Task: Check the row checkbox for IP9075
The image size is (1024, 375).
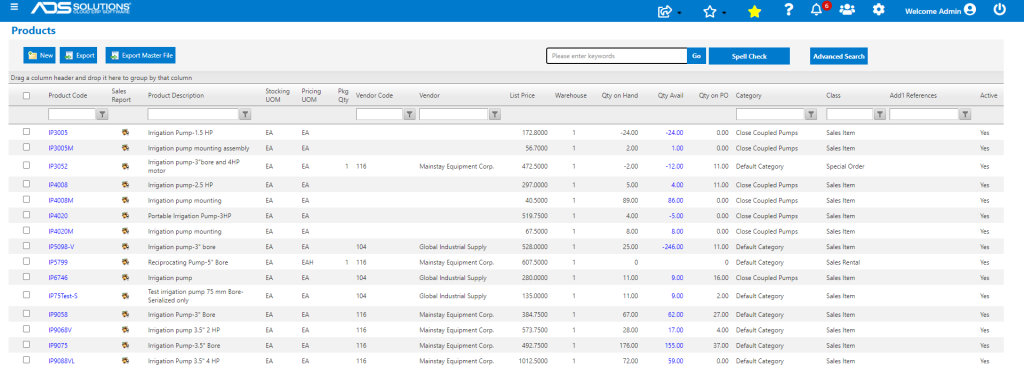Action: click(x=27, y=344)
